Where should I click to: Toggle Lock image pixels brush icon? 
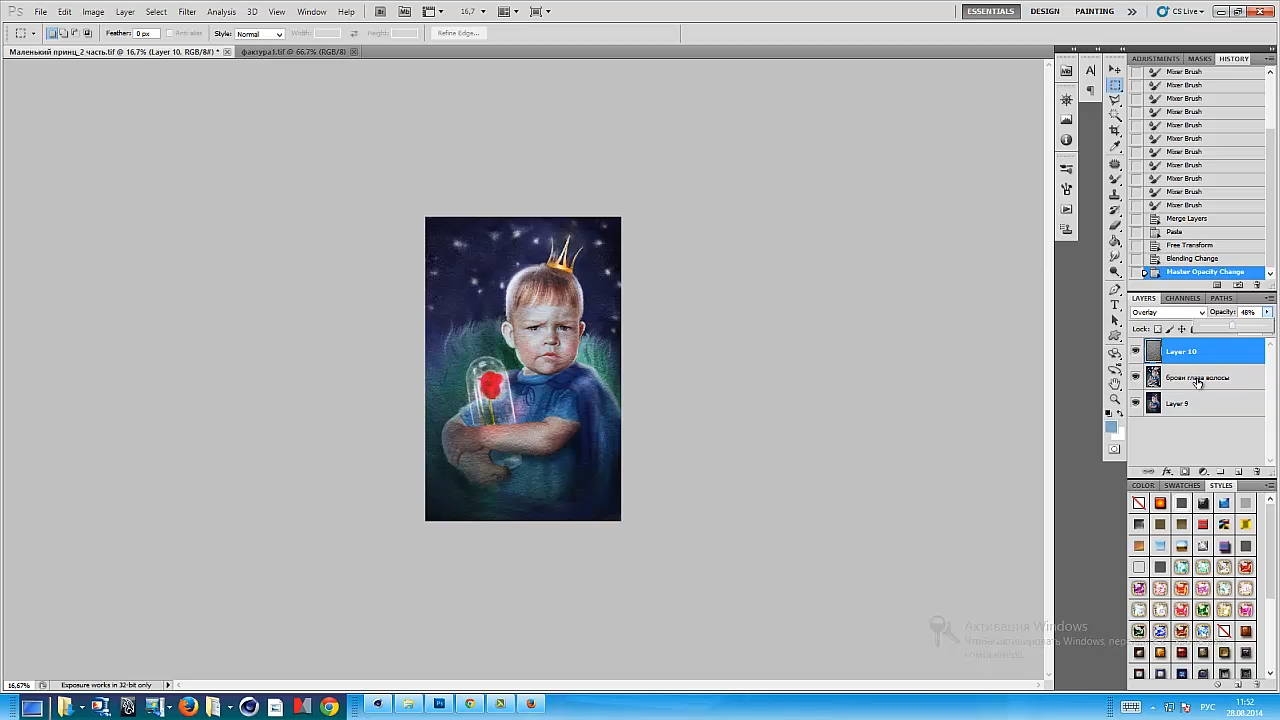1170,329
